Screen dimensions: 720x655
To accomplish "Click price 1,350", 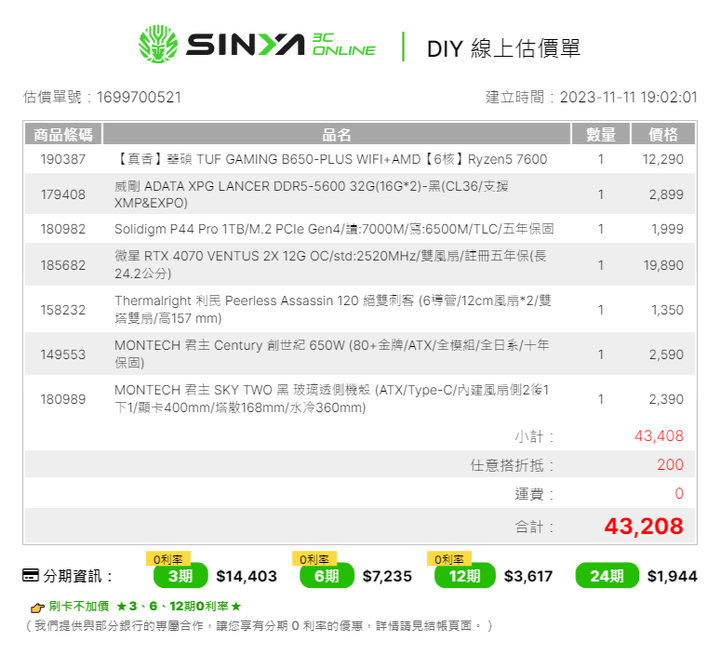I will tap(668, 310).
